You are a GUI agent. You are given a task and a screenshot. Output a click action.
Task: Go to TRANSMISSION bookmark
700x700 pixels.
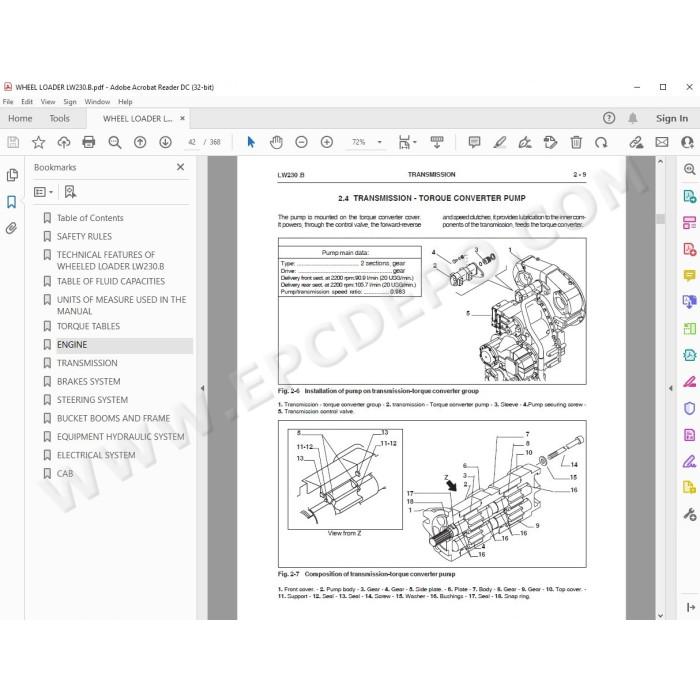tap(87, 363)
